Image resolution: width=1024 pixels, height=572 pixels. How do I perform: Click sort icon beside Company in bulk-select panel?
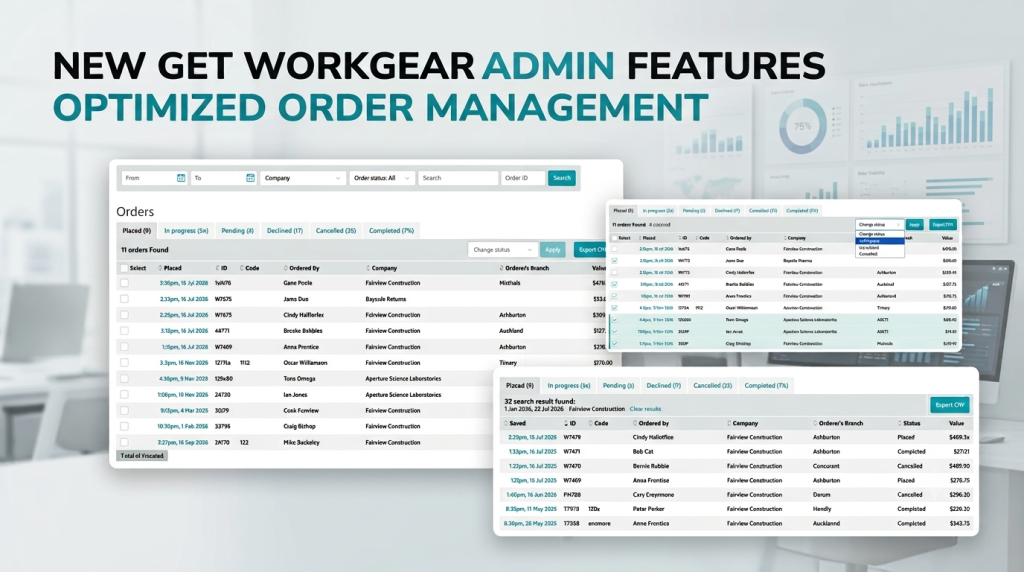(784, 238)
